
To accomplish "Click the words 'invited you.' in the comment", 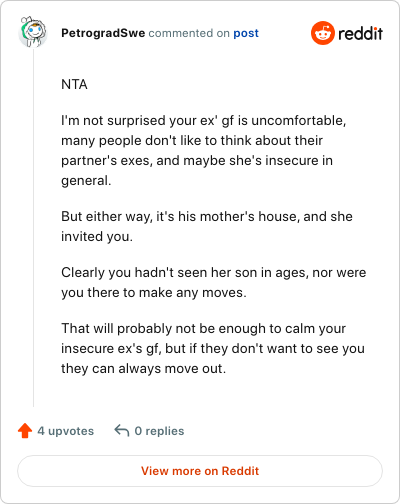I will (x=97, y=236).
